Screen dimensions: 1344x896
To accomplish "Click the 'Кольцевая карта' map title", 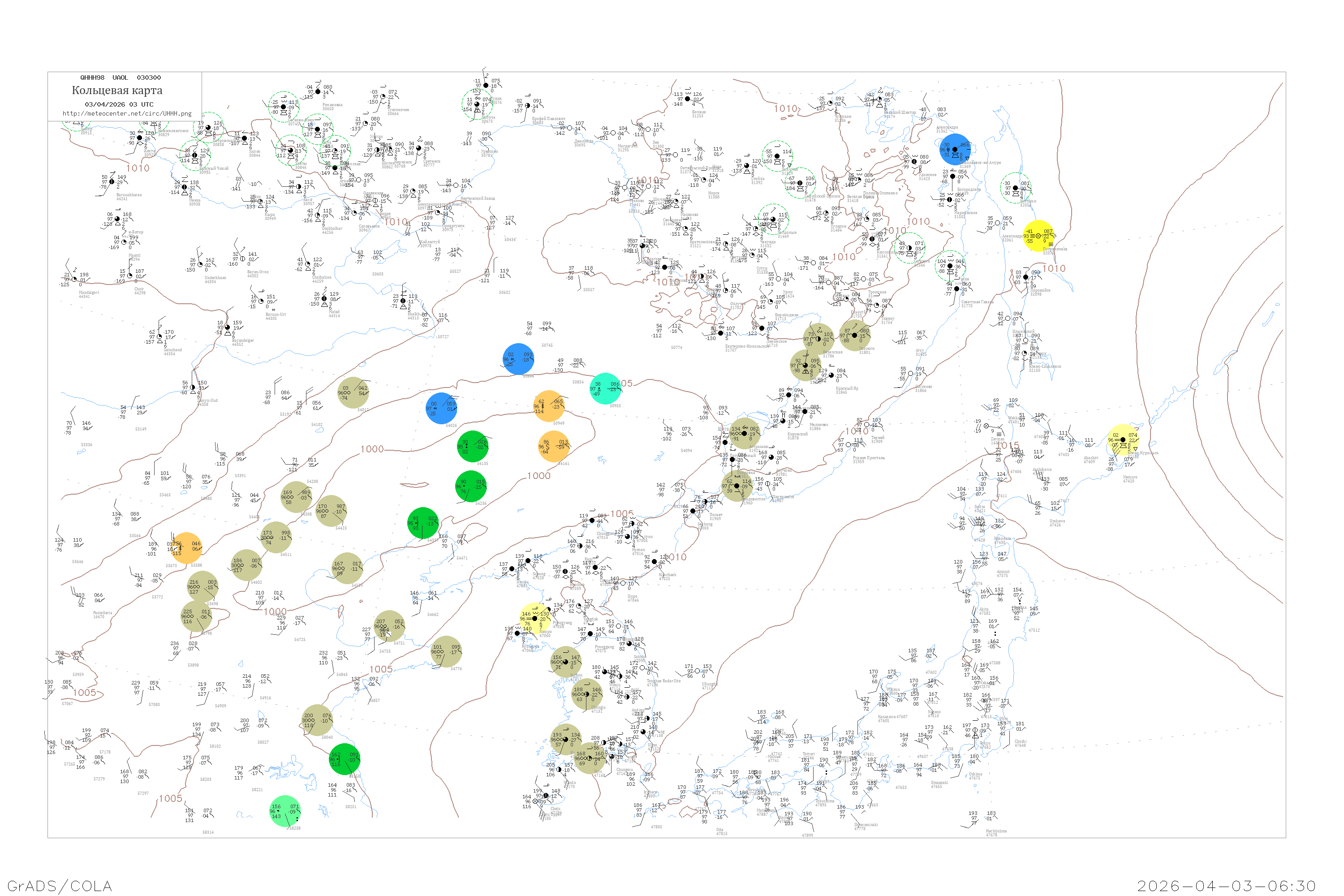I will pos(117,90).
